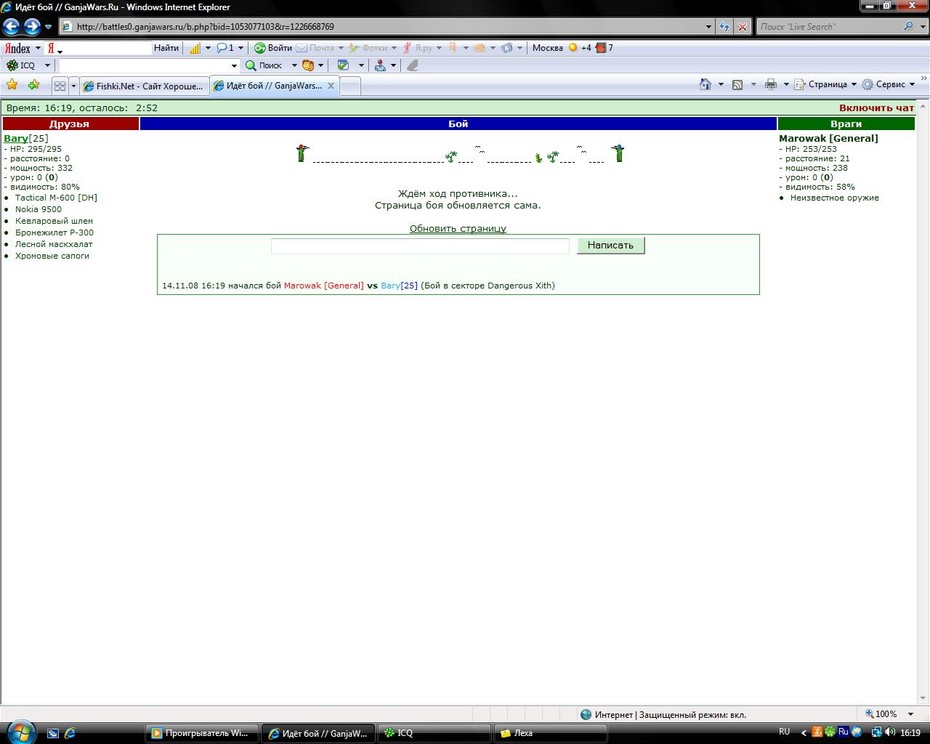The width and height of the screenshot is (930, 744).
Task: Click ICQ toolbar eraser icon
Action: 413,65
